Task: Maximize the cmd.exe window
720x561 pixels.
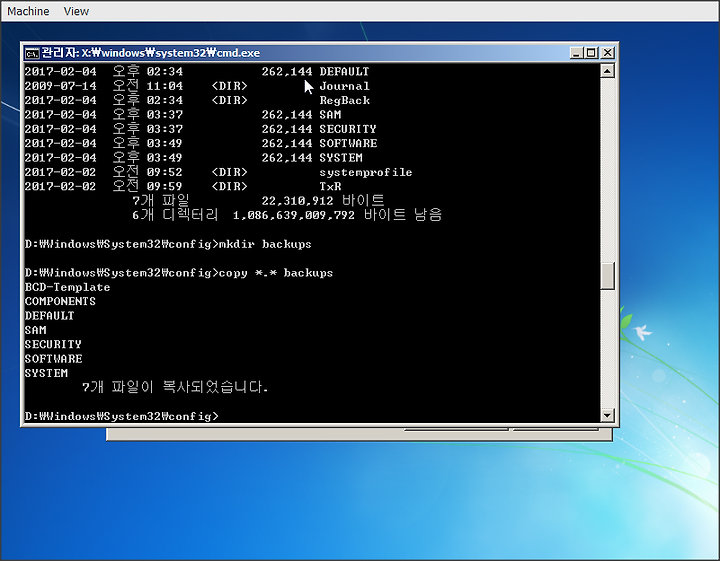Action: (591, 53)
